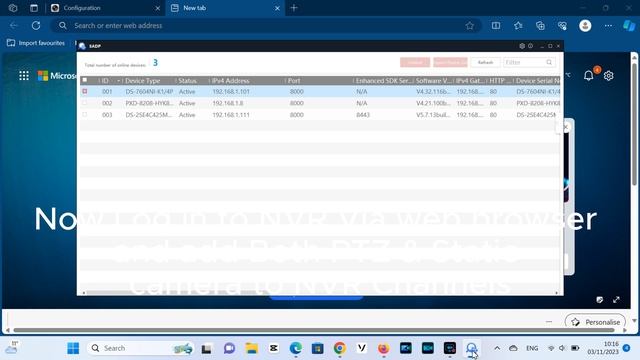
Task: Open File Explorer from taskbar
Action: click(x=251, y=348)
